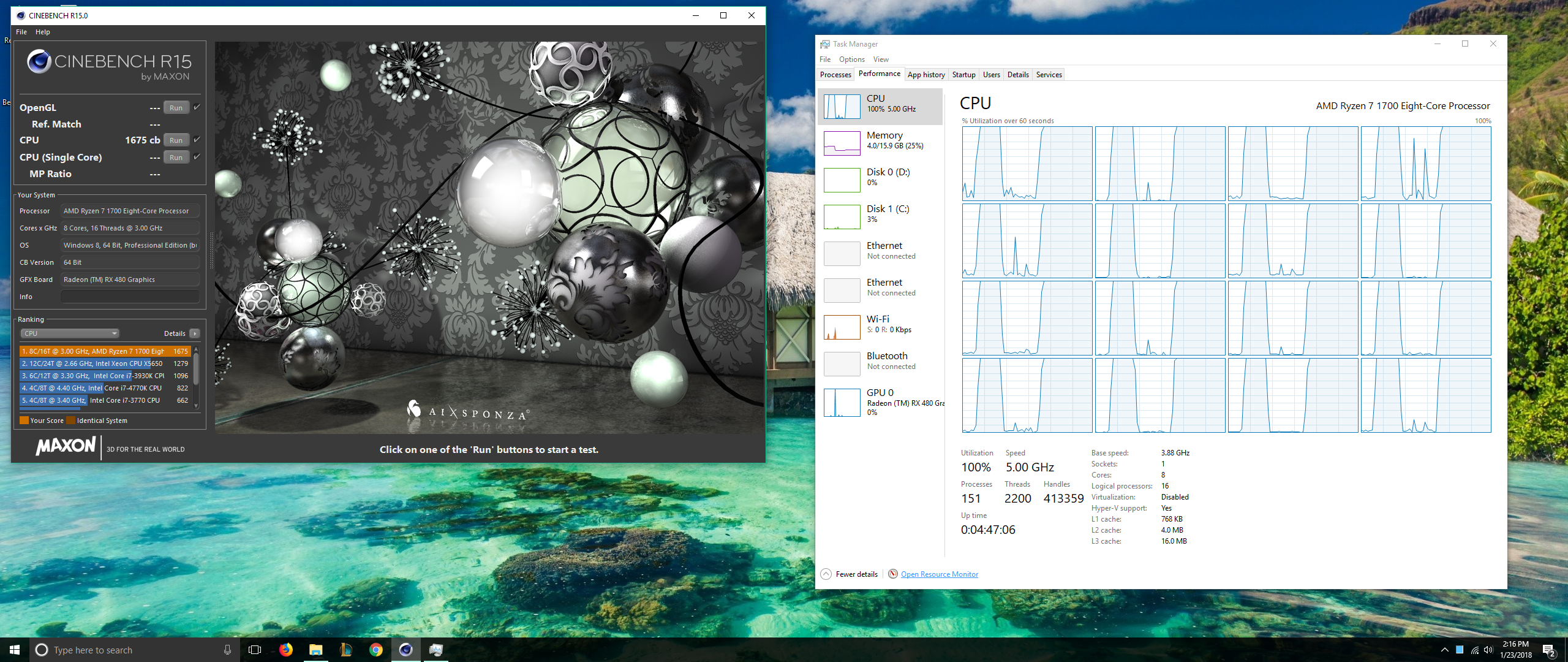Open Firefox from the taskbar
1568x662 pixels.
(286, 650)
